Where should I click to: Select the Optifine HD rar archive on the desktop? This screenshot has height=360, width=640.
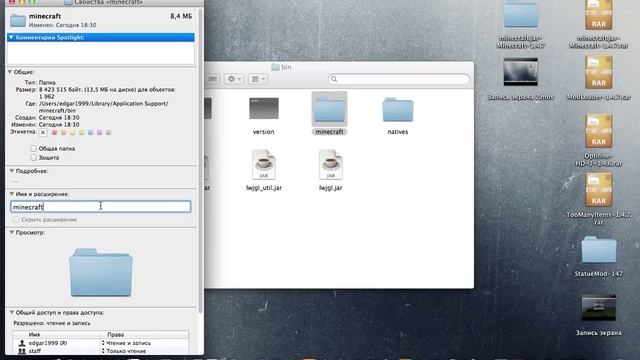tap(599, 131)
